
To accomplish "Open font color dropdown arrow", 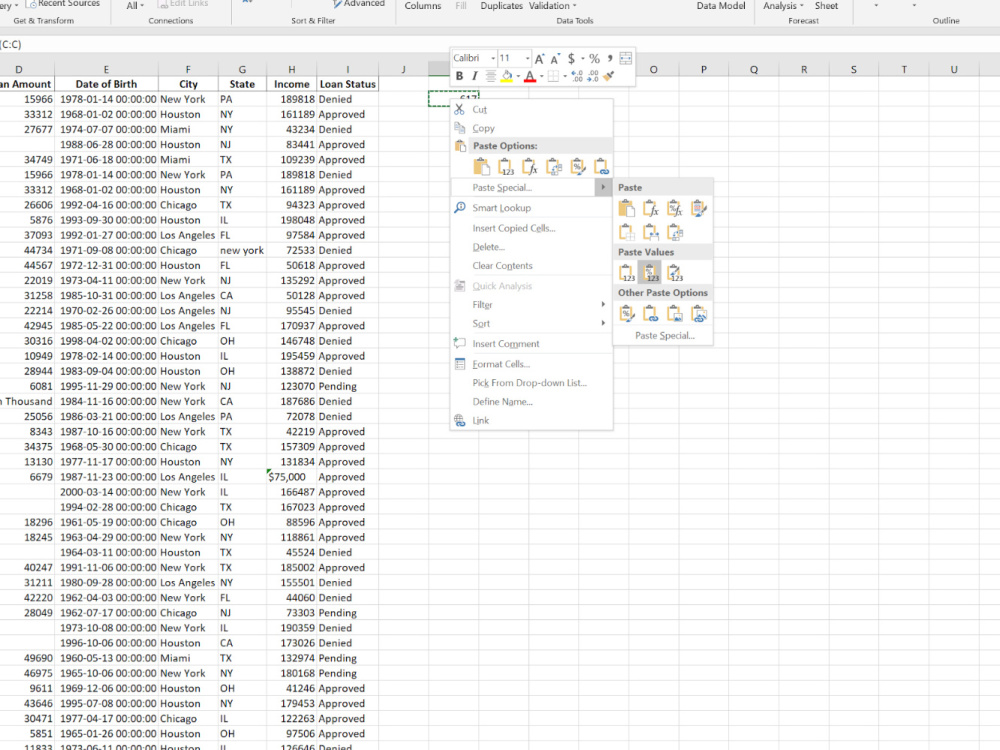I will coord(541,77).
